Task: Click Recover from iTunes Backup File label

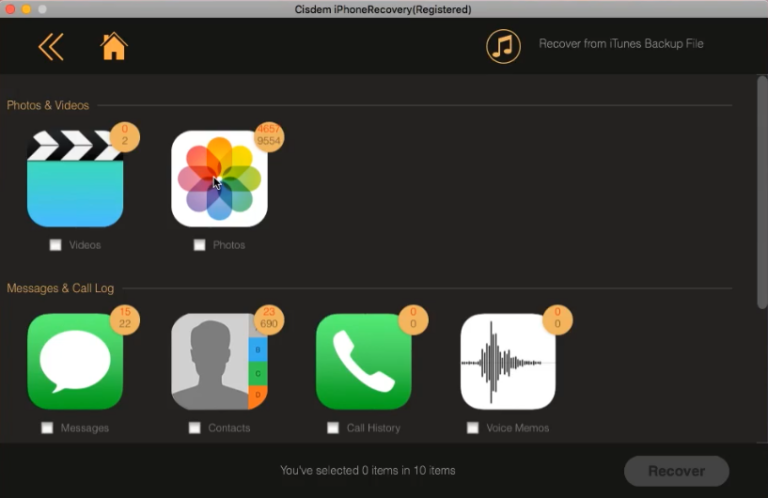Action: pos(621,44)
